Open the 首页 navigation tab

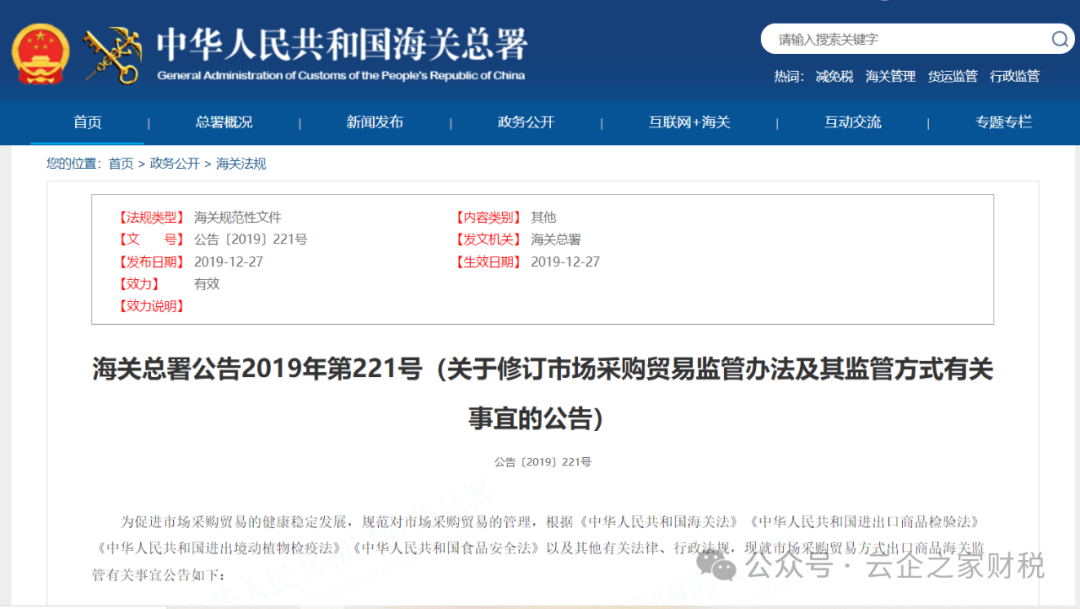tap(86, 122)
